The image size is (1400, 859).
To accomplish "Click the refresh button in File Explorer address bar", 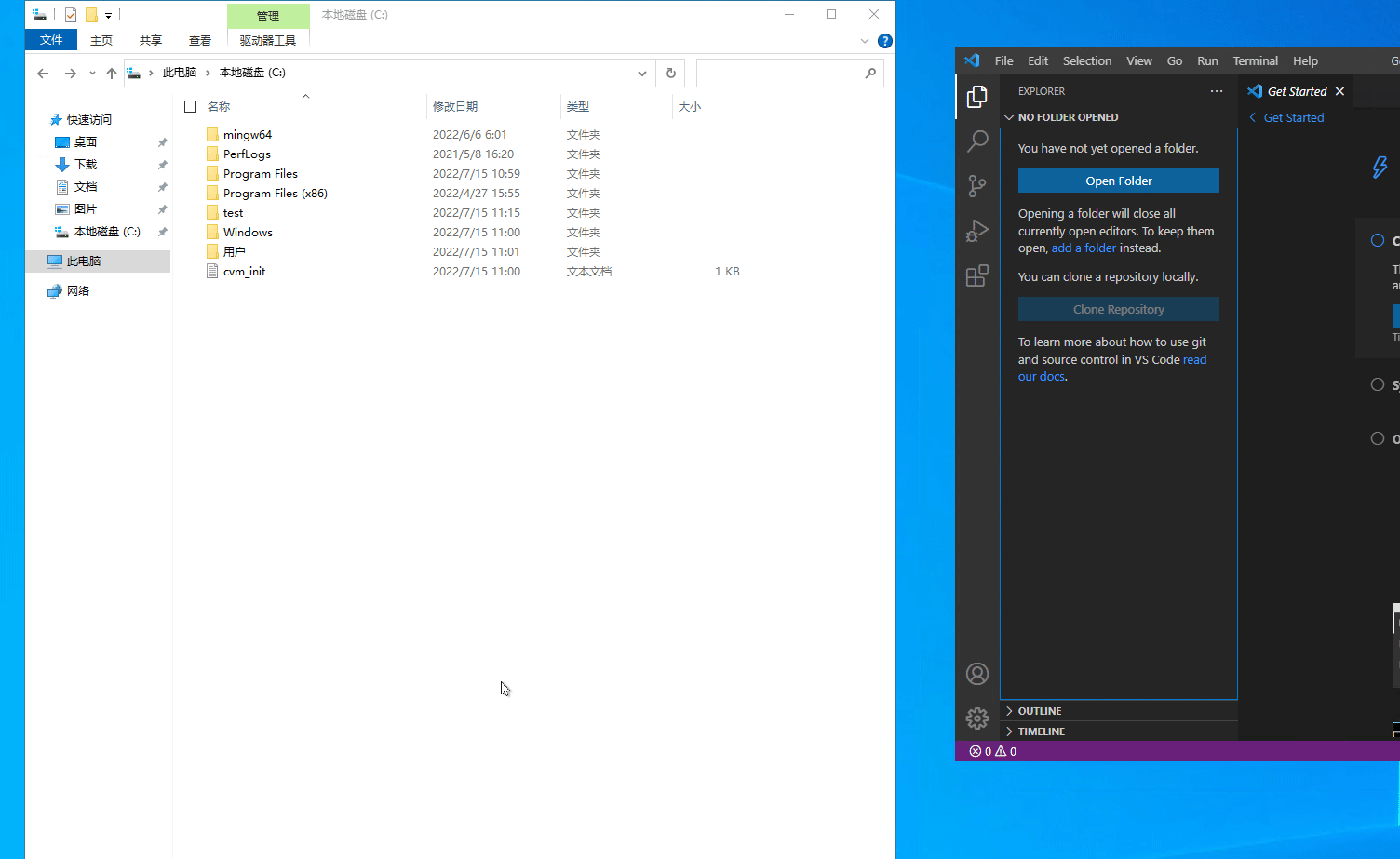I will click(x=670, y=73).
